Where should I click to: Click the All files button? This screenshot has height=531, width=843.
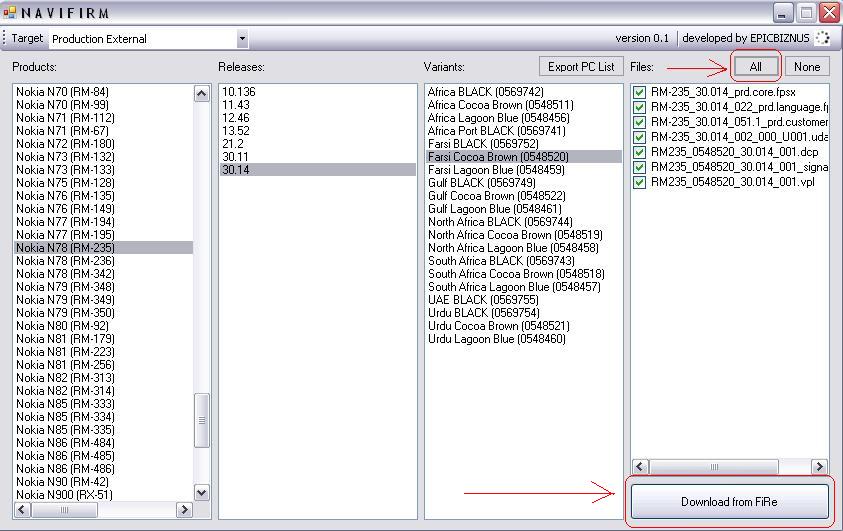[755, 67]
